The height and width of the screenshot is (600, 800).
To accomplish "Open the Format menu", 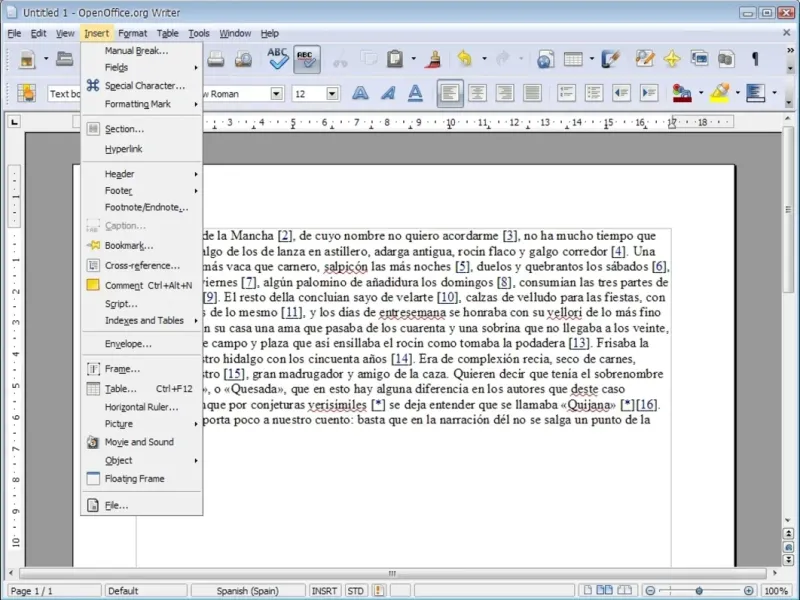I will tap(133, 33).
